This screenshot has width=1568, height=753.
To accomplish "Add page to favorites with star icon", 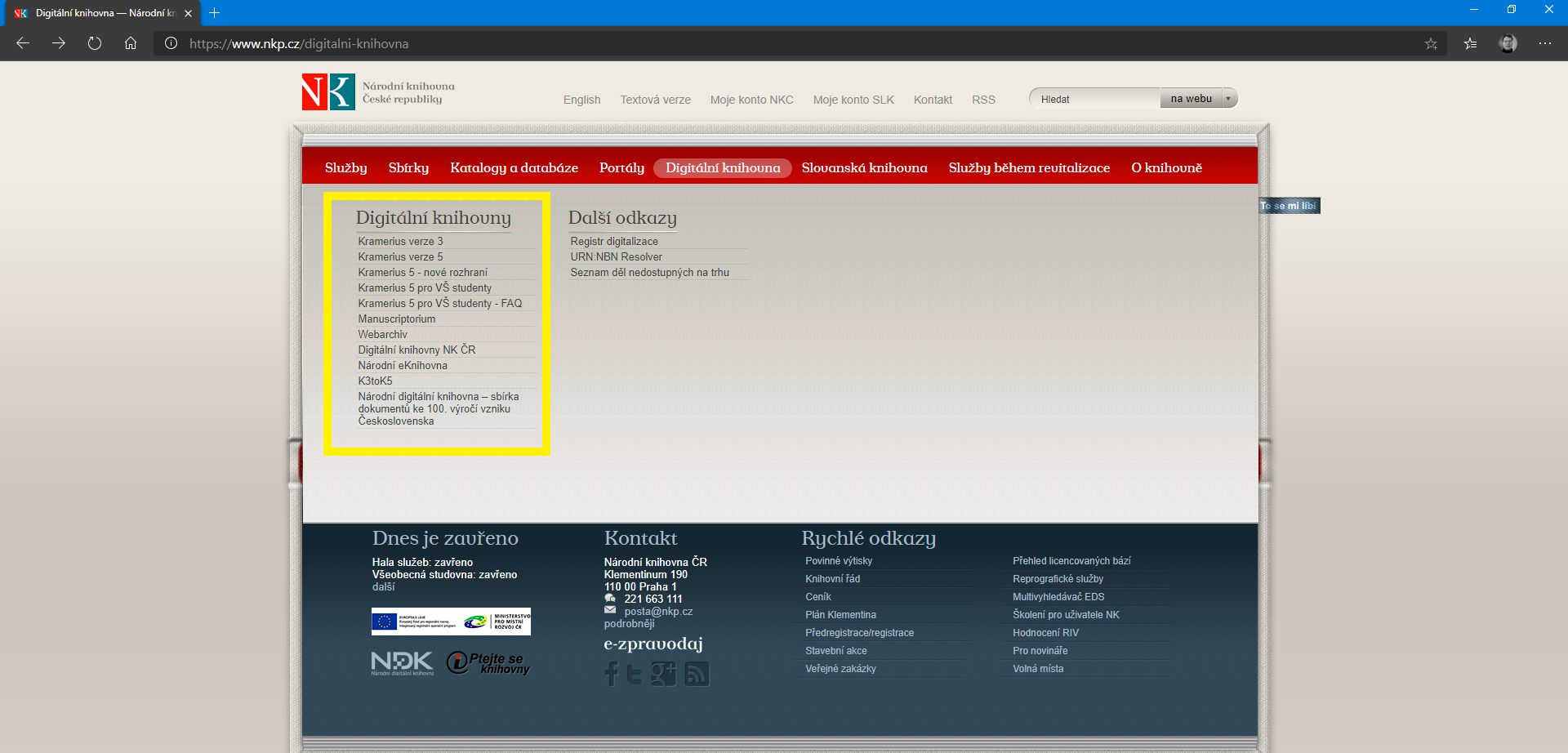I will 1431,43.
